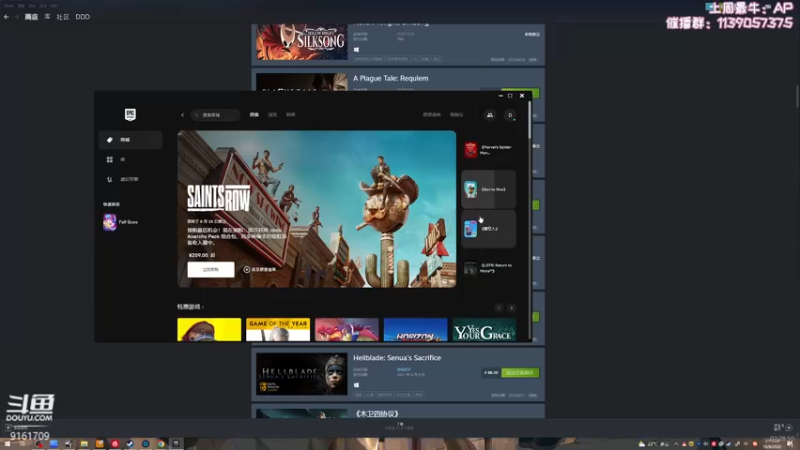Open A Plague Tale: Requiem title in Steam
The height and width of the screenshot is (450, 800).
tap(391, 79)
